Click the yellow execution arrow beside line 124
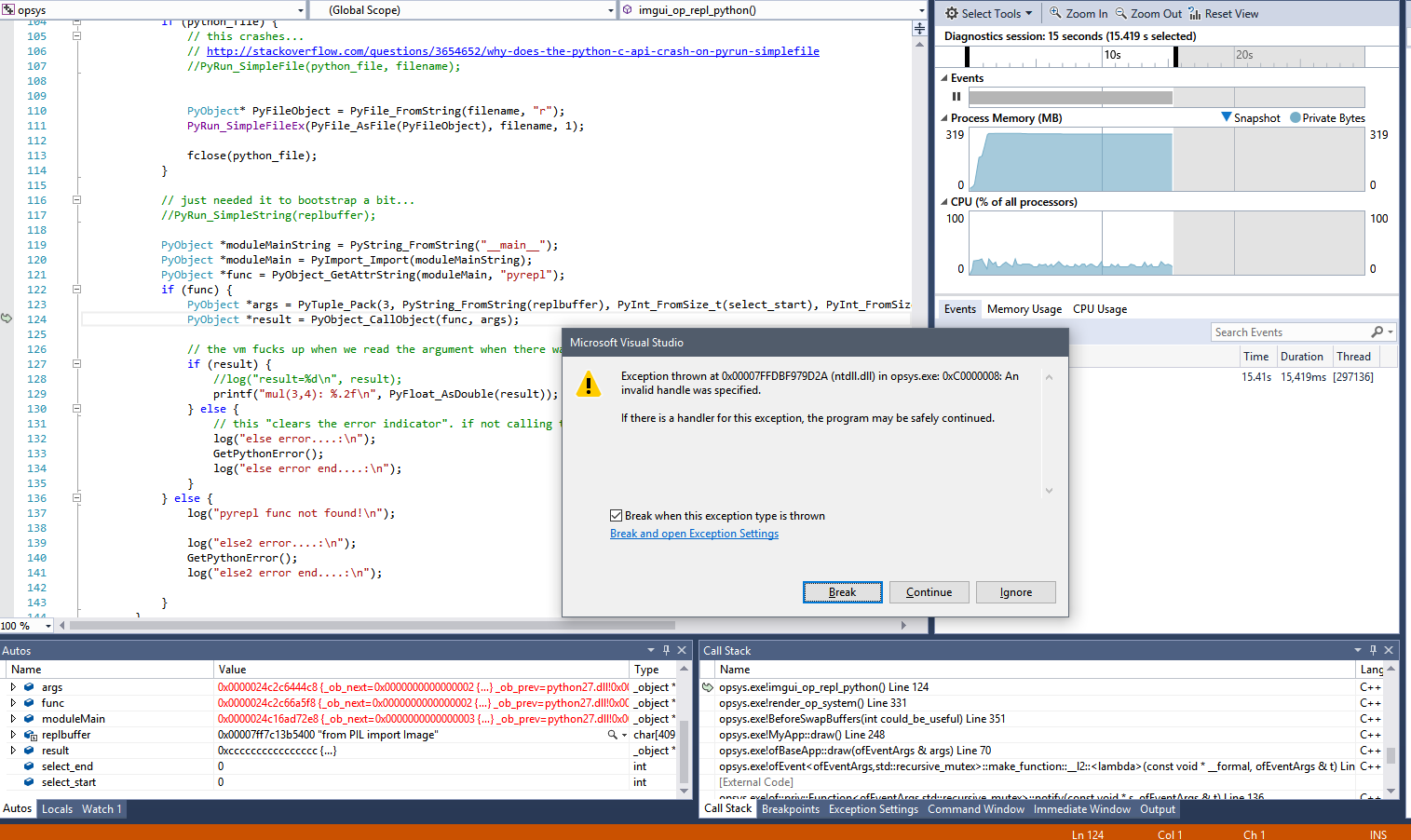This screenshot has width=1411, height=840. coord(7,318)
